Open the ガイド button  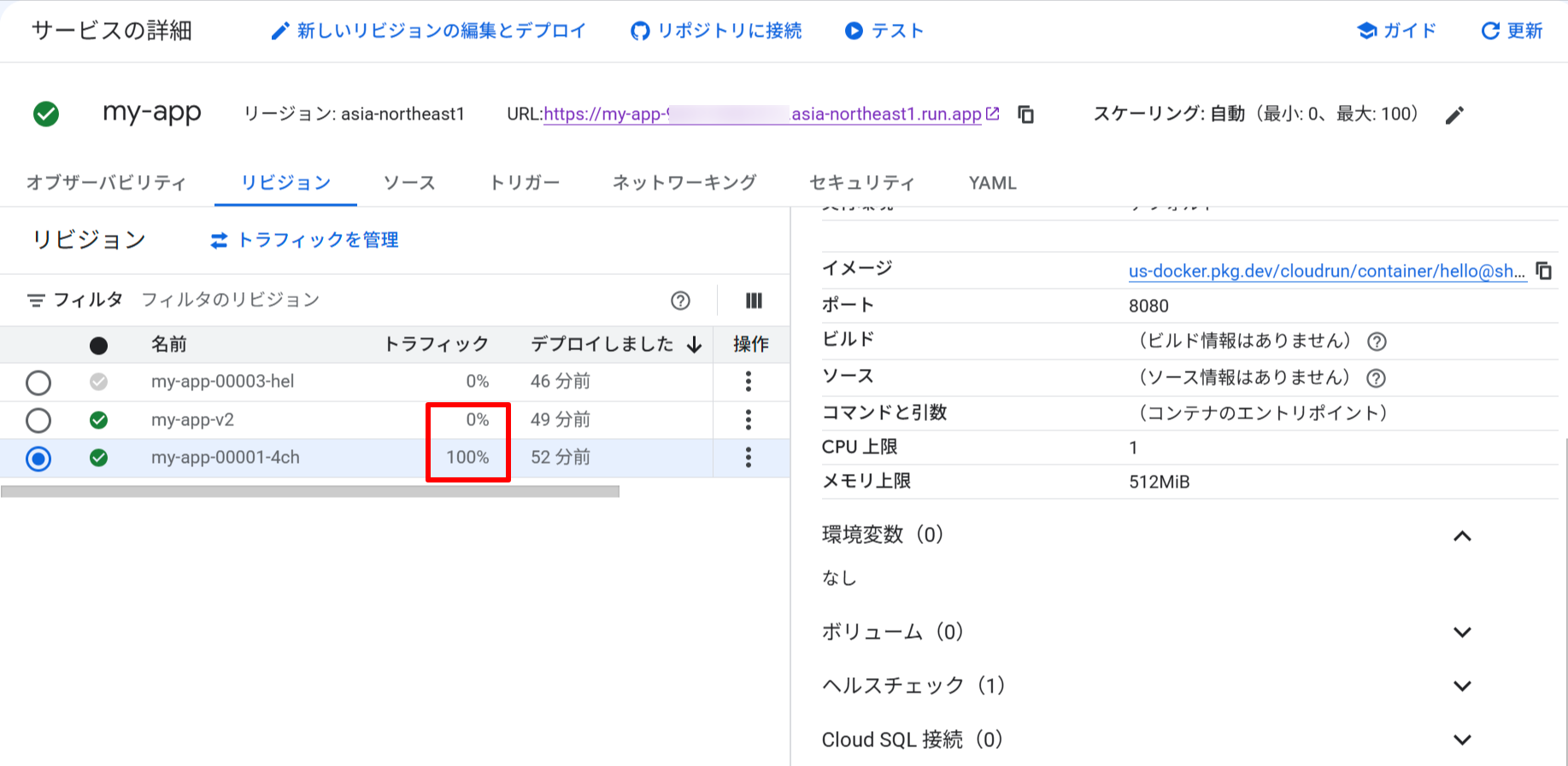pos(1397,31)
